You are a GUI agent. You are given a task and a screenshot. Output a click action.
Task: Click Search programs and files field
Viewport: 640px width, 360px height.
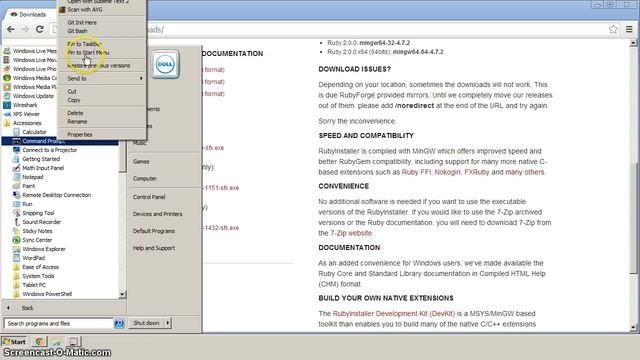(x=58, y=323)
